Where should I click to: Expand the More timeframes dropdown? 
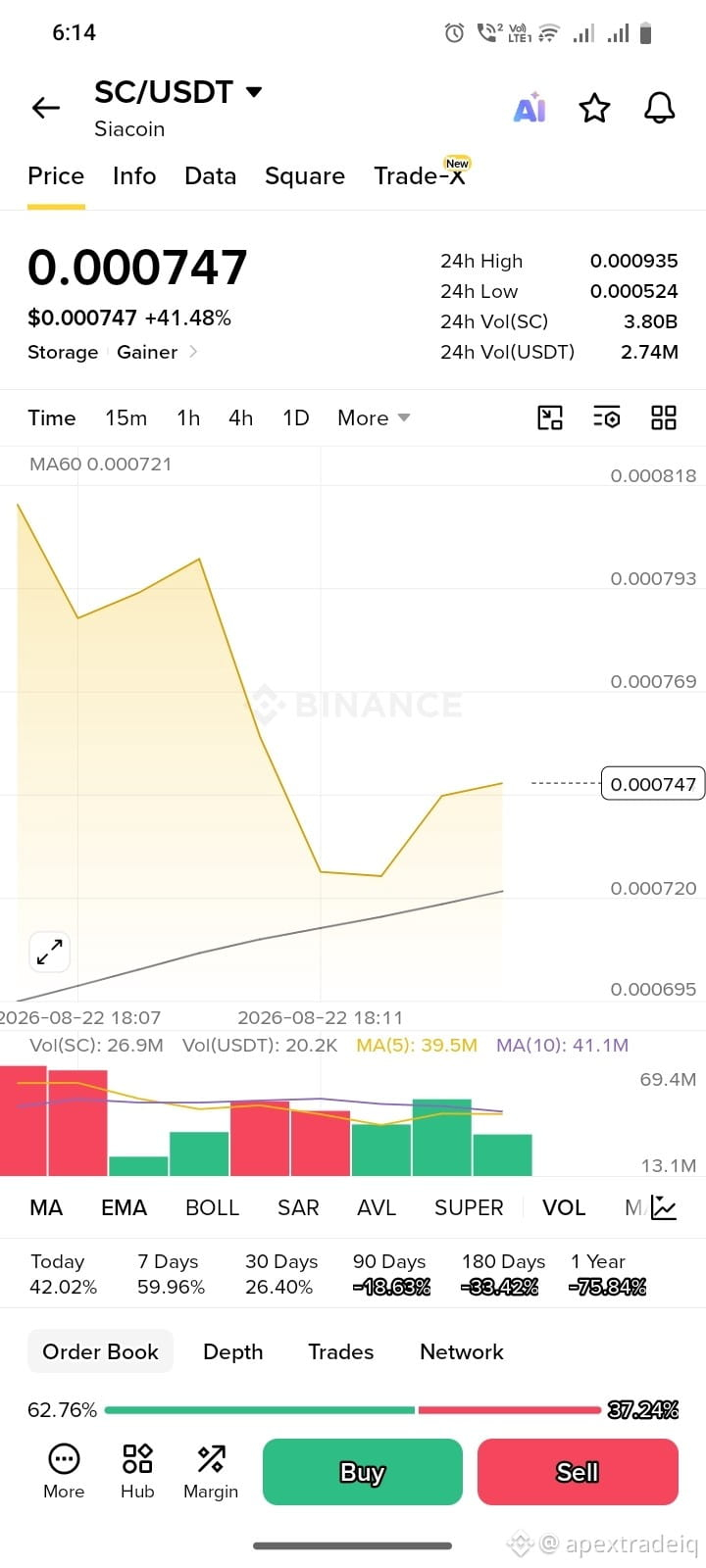[374, 418]
